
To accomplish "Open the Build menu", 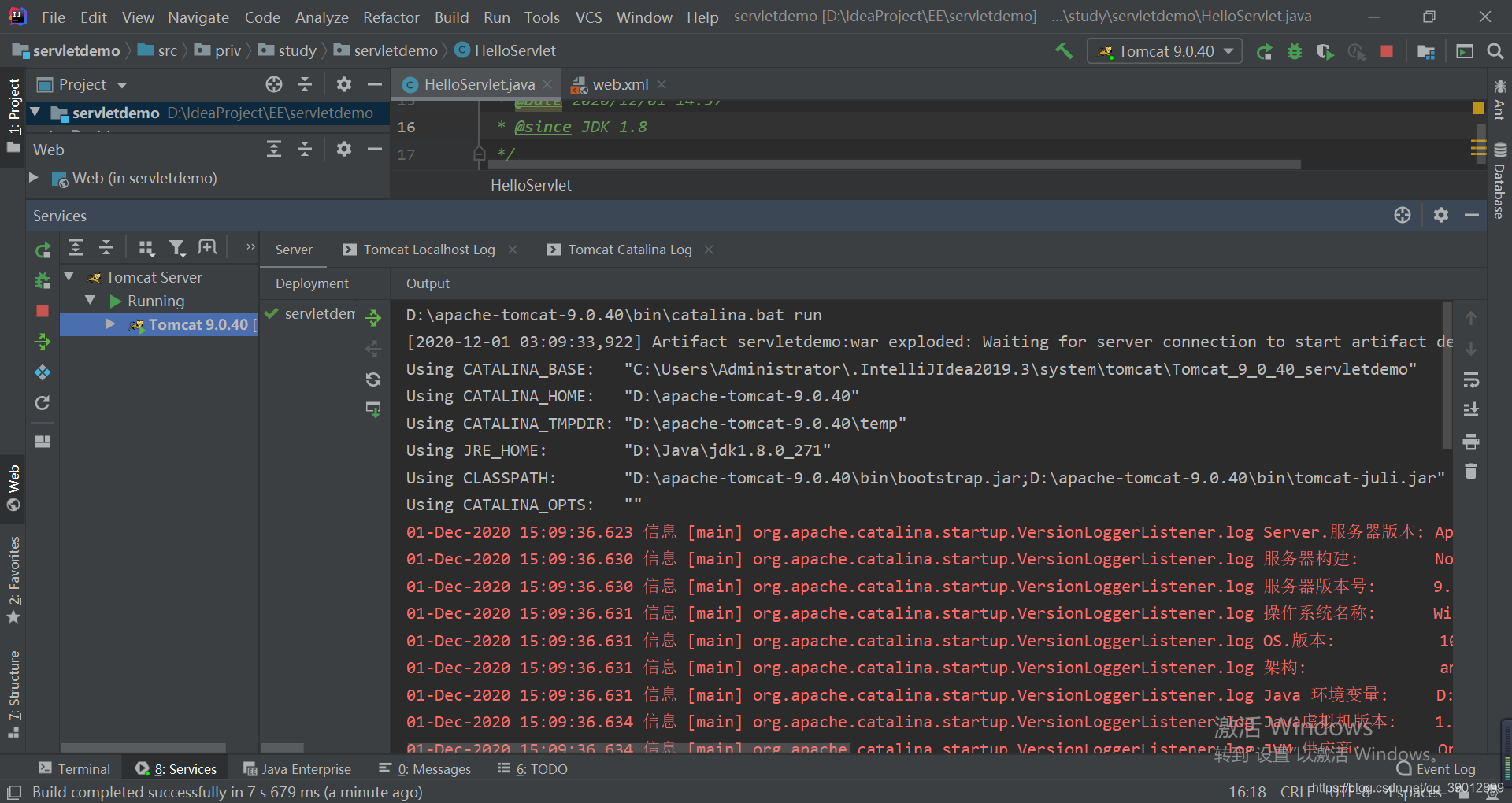I will point(451,17).
